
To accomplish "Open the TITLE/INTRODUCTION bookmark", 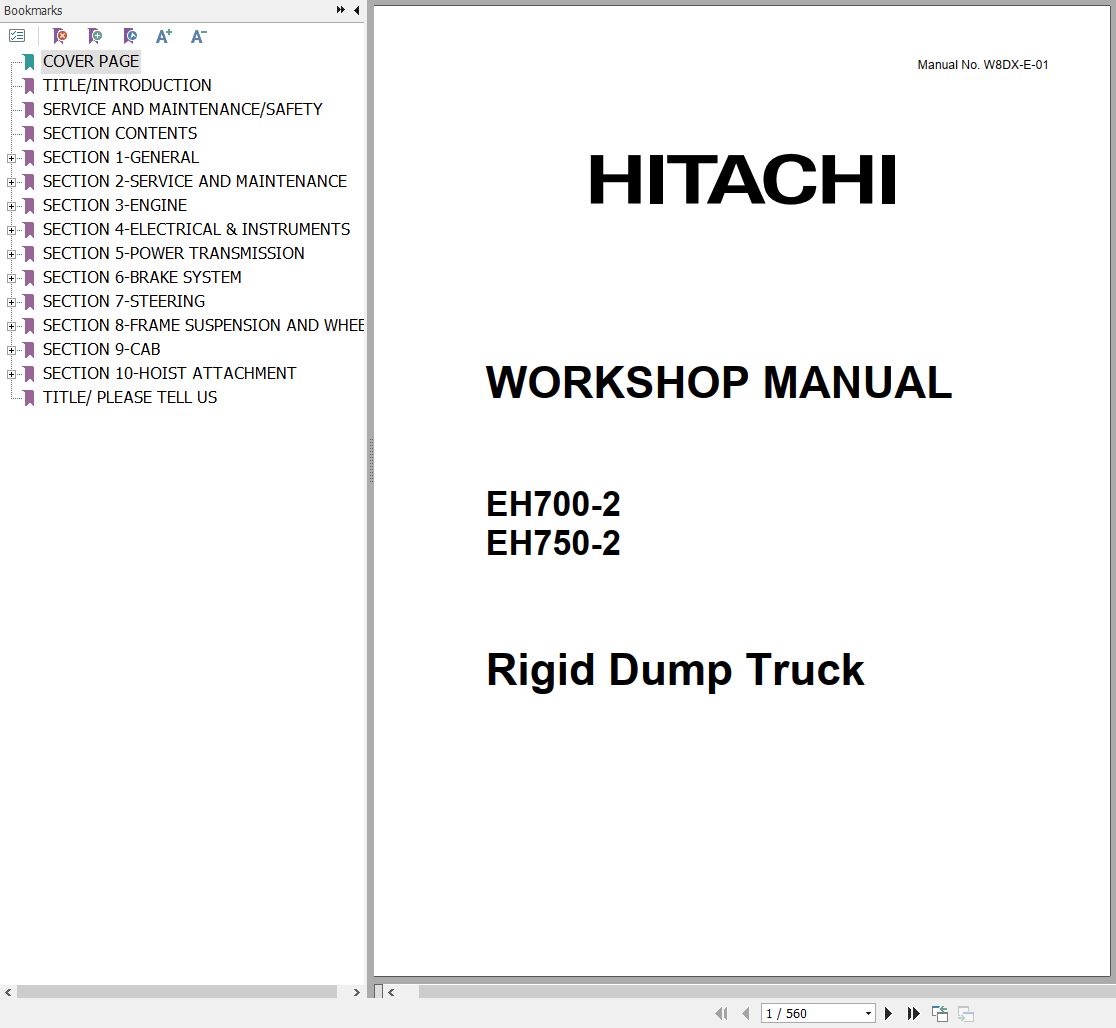I will tap(127, 85).
